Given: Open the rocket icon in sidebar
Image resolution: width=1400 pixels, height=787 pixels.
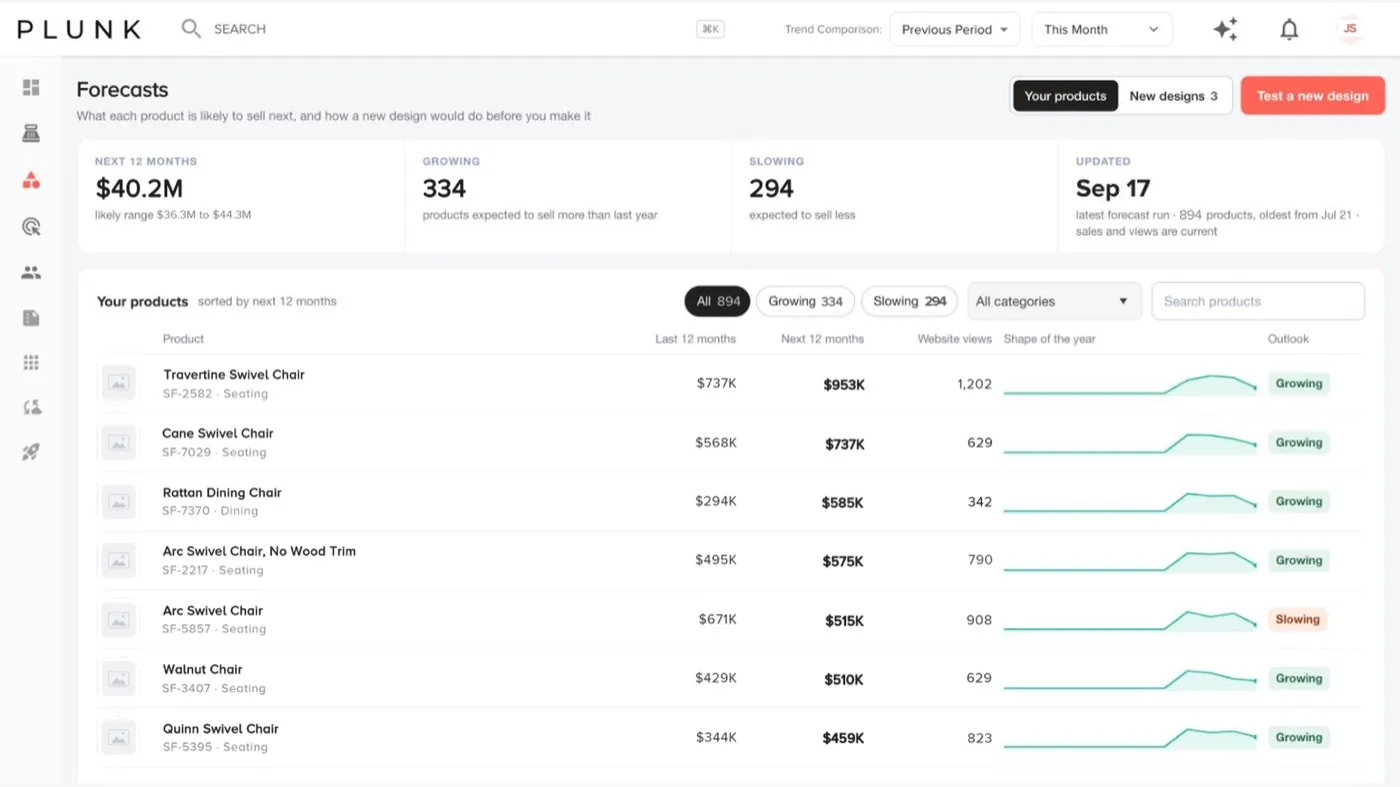Looking at the screenshot, I should pos(31,452).
